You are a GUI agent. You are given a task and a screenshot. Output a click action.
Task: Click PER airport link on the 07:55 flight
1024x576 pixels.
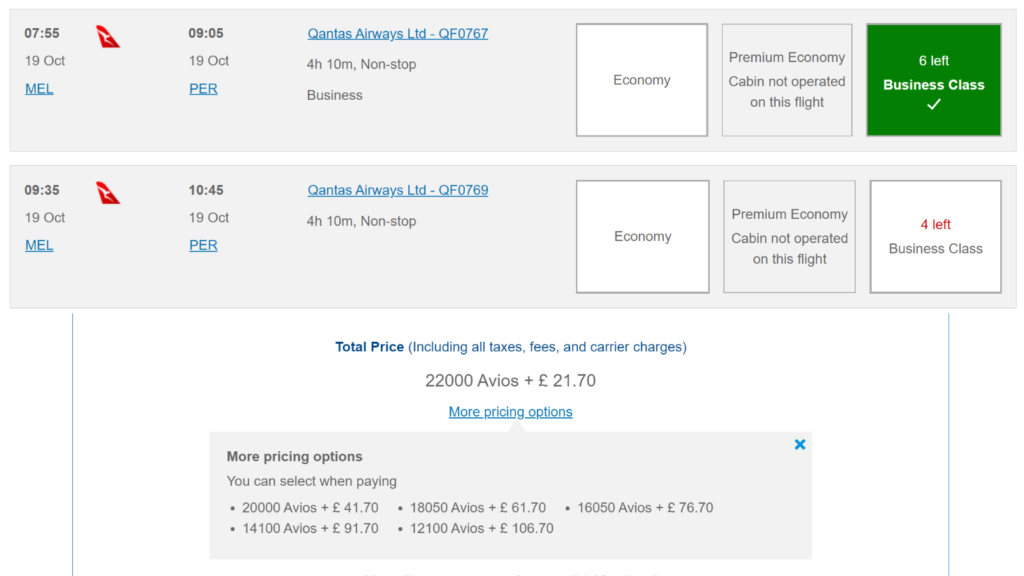[x=203, y=88]
